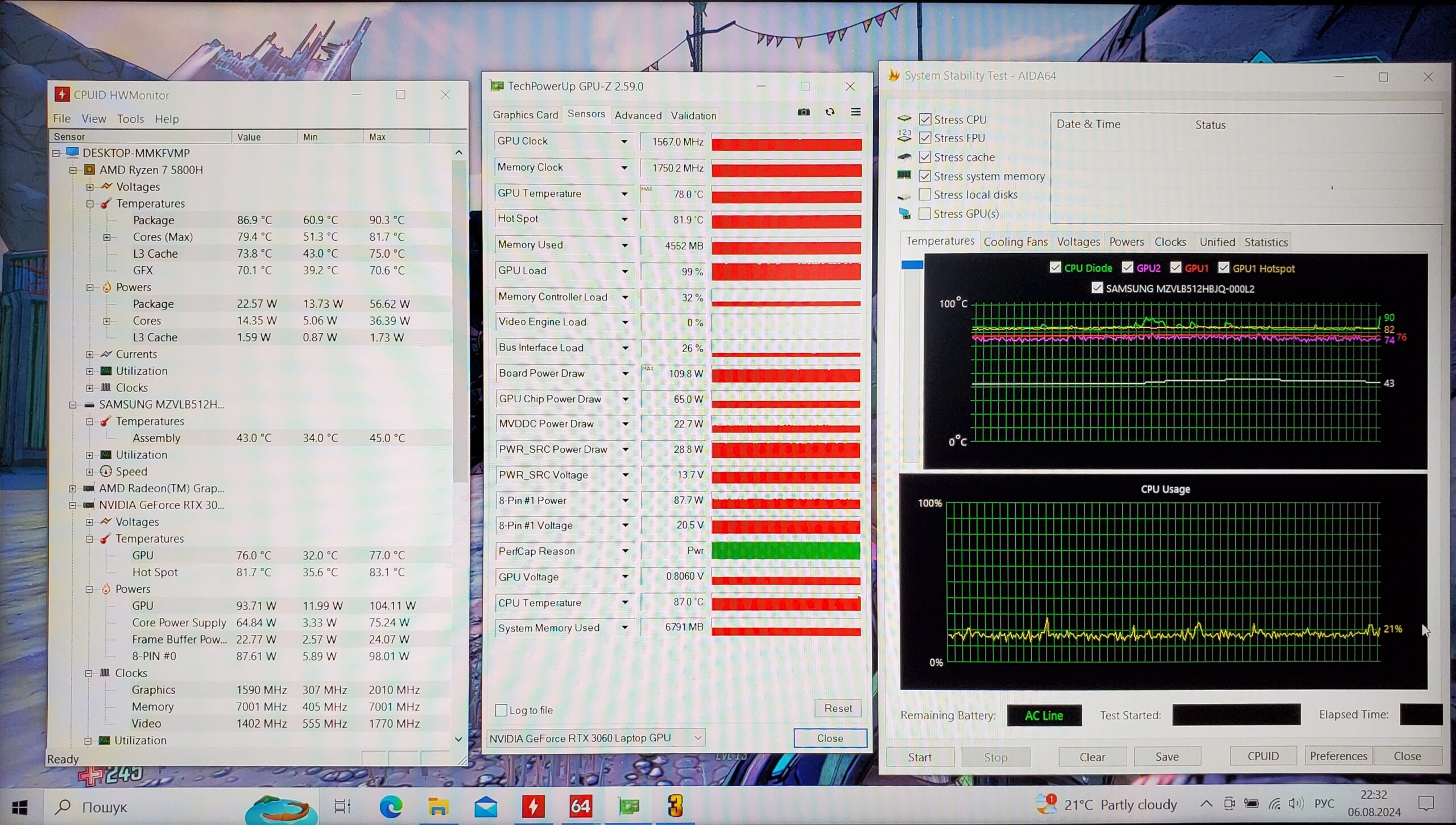The image size is (1456, 825).
Task: Open Mail app from taskbar
Action: [x=486, y=806]
